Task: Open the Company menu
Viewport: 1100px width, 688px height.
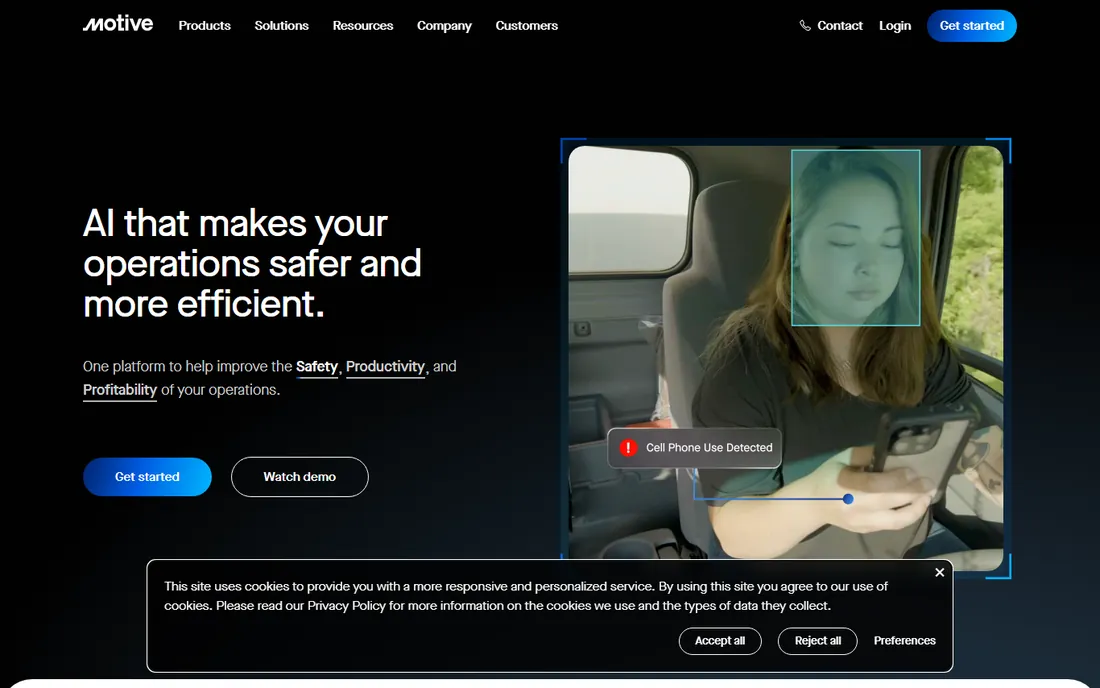Action: pyautogui.click(x=444, y=26)
